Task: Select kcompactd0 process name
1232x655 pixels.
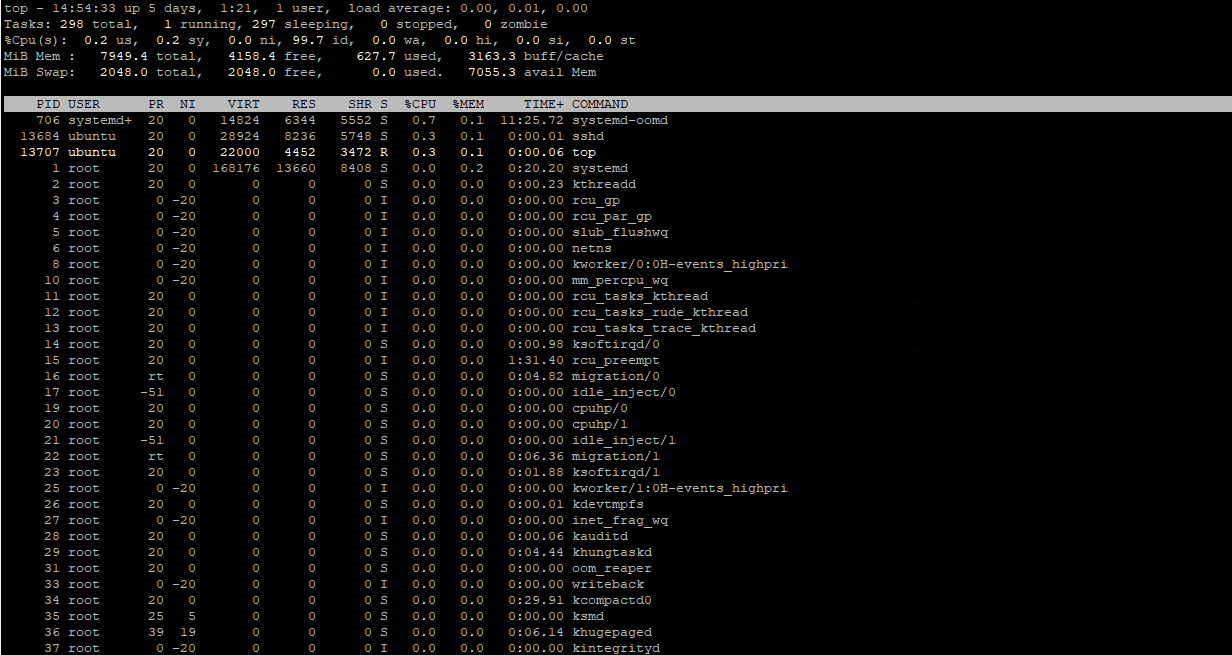Action: (612, 600)
